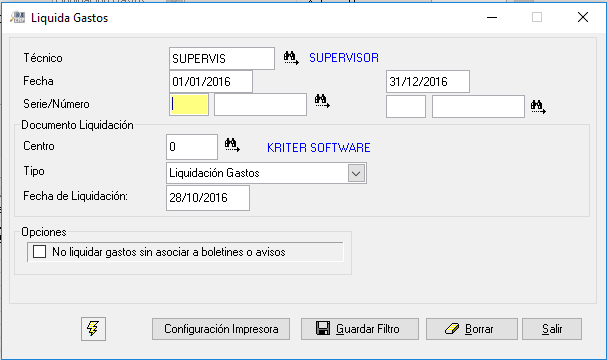The width and height of the screenshot is (607, 360).
Task: Open the binoculars lookup after the first Serie/Número fields
Action: click(322, 101)
